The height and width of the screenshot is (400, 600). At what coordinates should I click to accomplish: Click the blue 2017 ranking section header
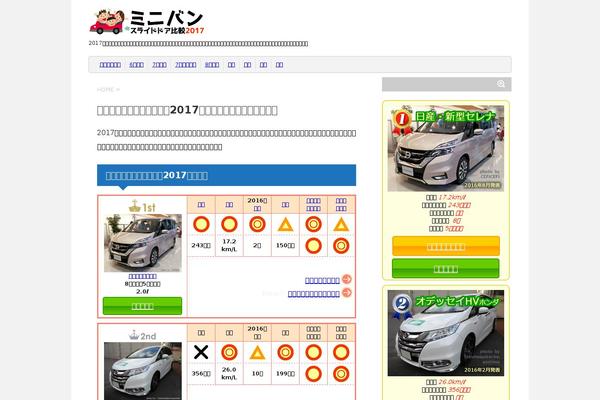pos(227,175)
